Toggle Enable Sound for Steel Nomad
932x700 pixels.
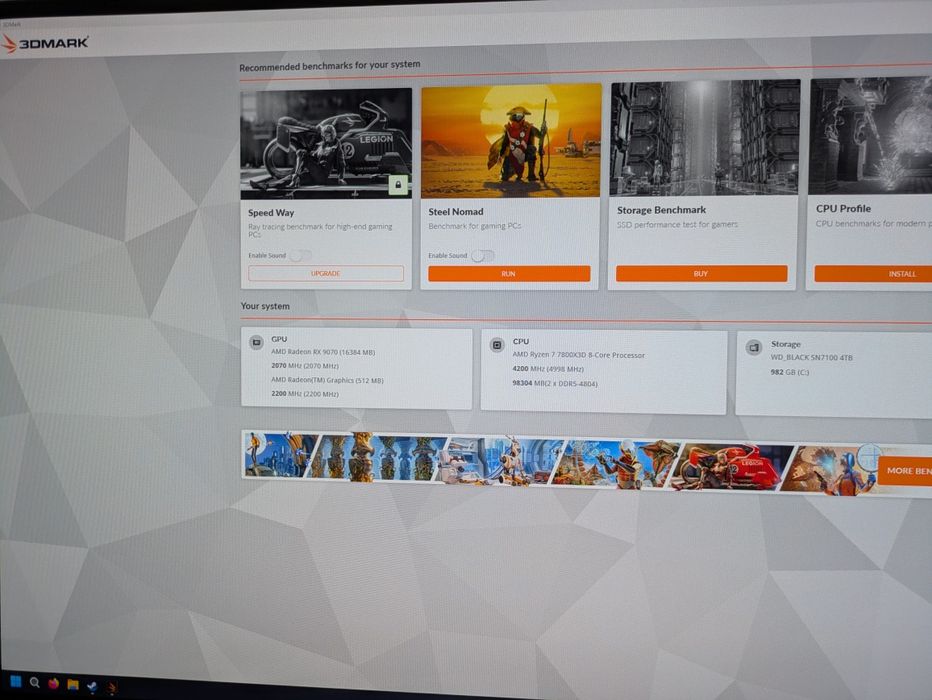click(x=483, y=256)
